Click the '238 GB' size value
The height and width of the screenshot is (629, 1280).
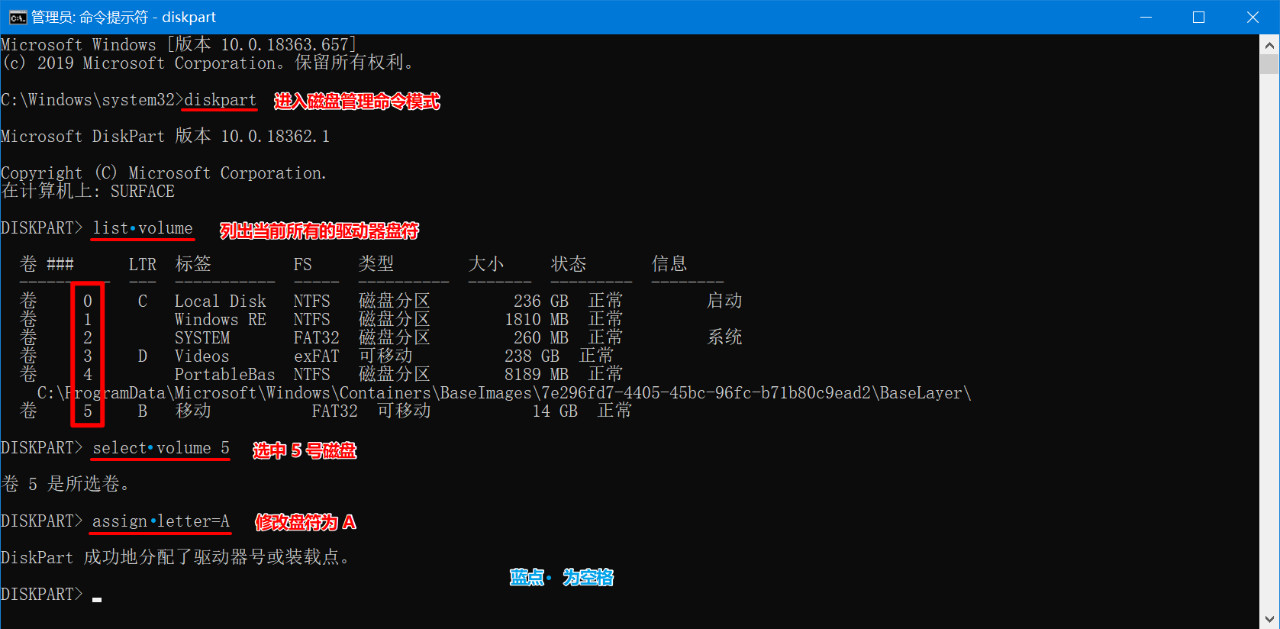click(x=532, y=356)
